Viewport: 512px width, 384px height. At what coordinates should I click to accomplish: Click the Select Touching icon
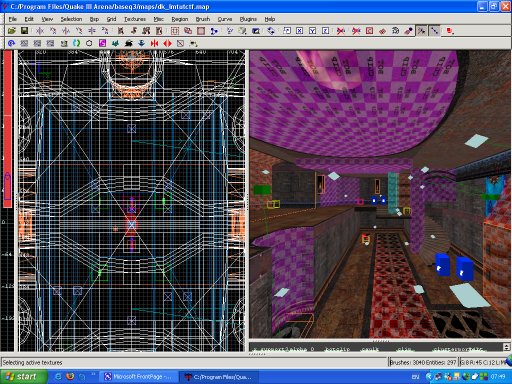coord(134,31)
